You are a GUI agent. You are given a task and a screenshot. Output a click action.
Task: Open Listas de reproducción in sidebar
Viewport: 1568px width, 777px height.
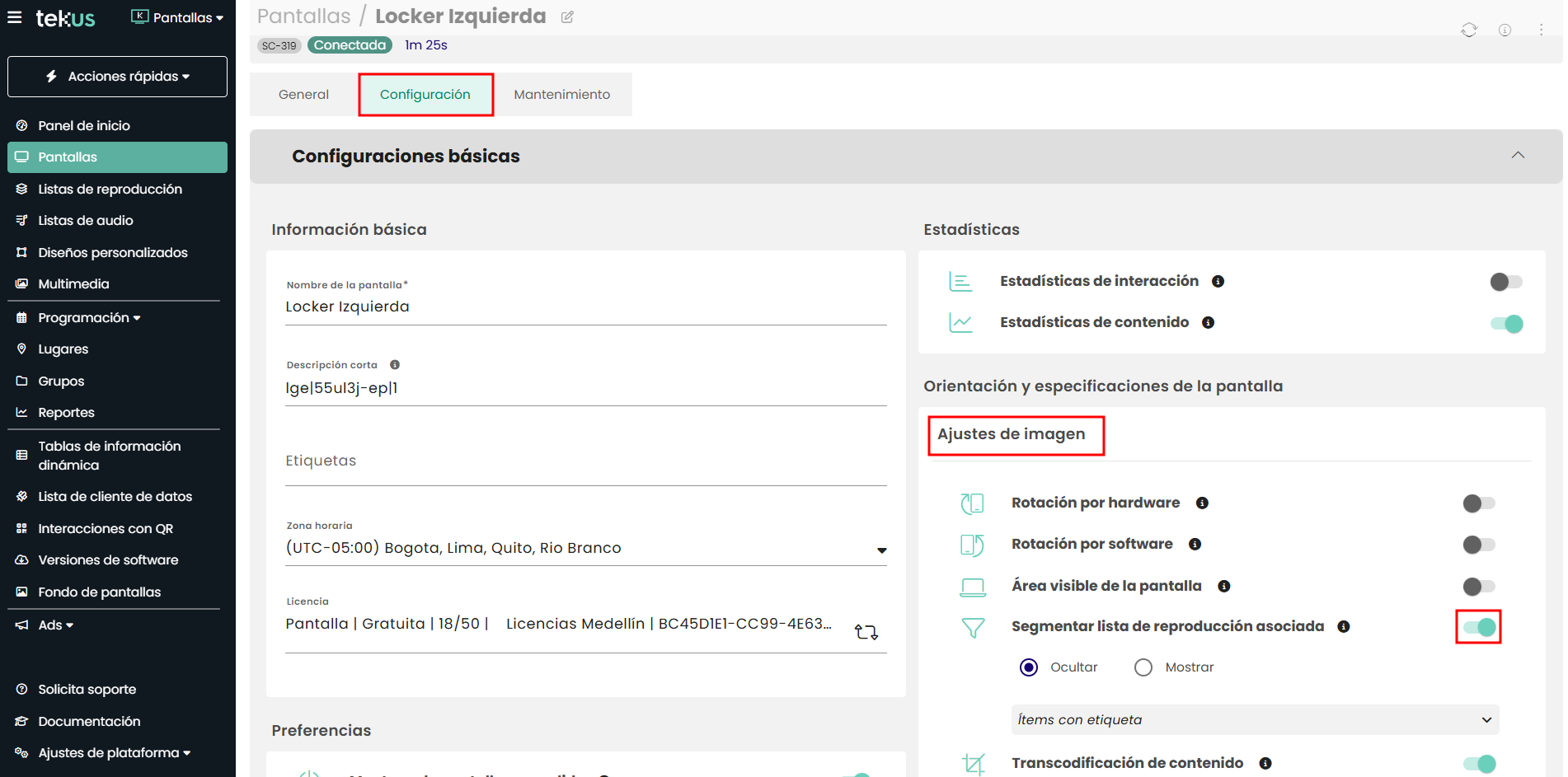tap(110, 189)
